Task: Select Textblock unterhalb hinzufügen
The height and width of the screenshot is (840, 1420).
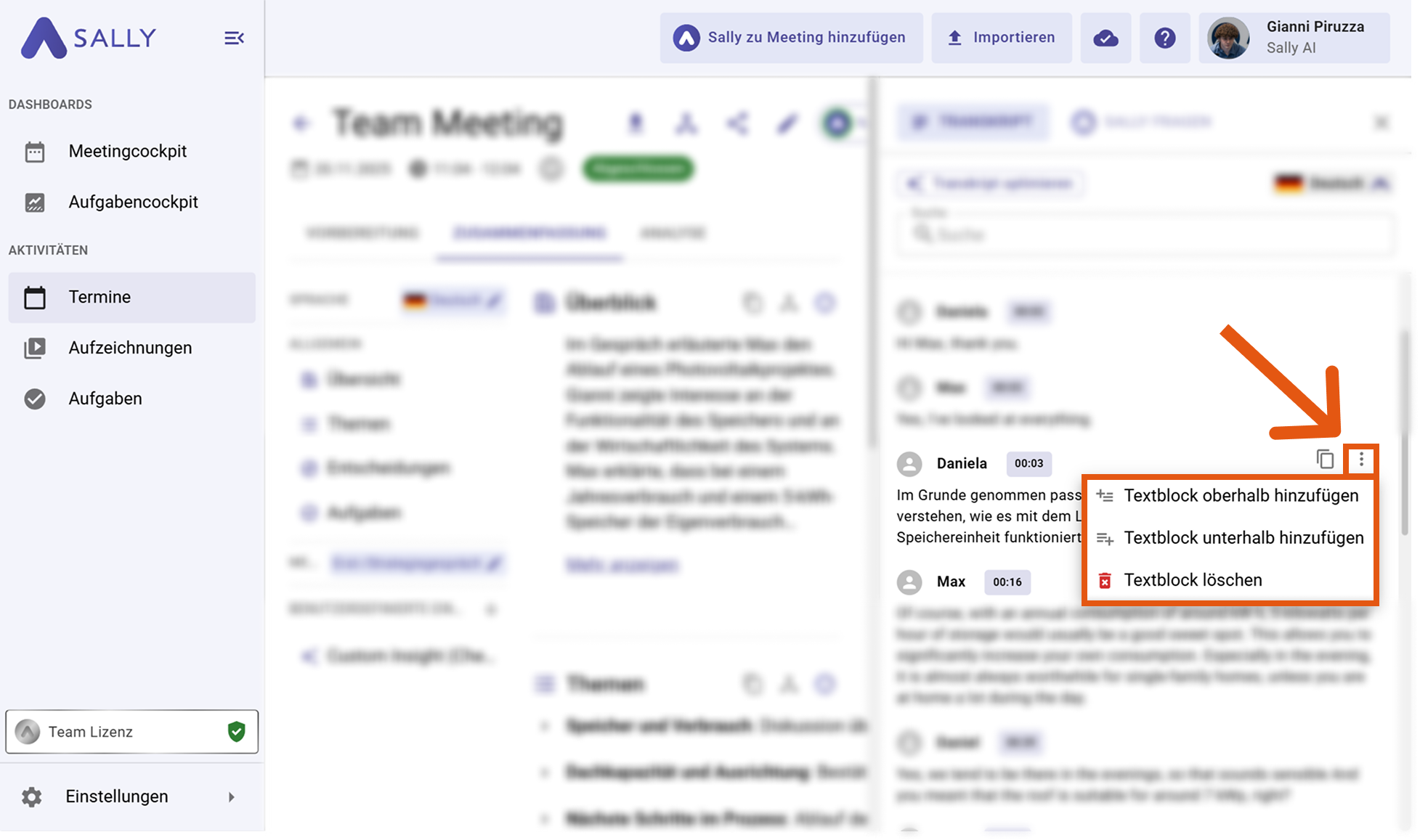Action: [1243, 538]
